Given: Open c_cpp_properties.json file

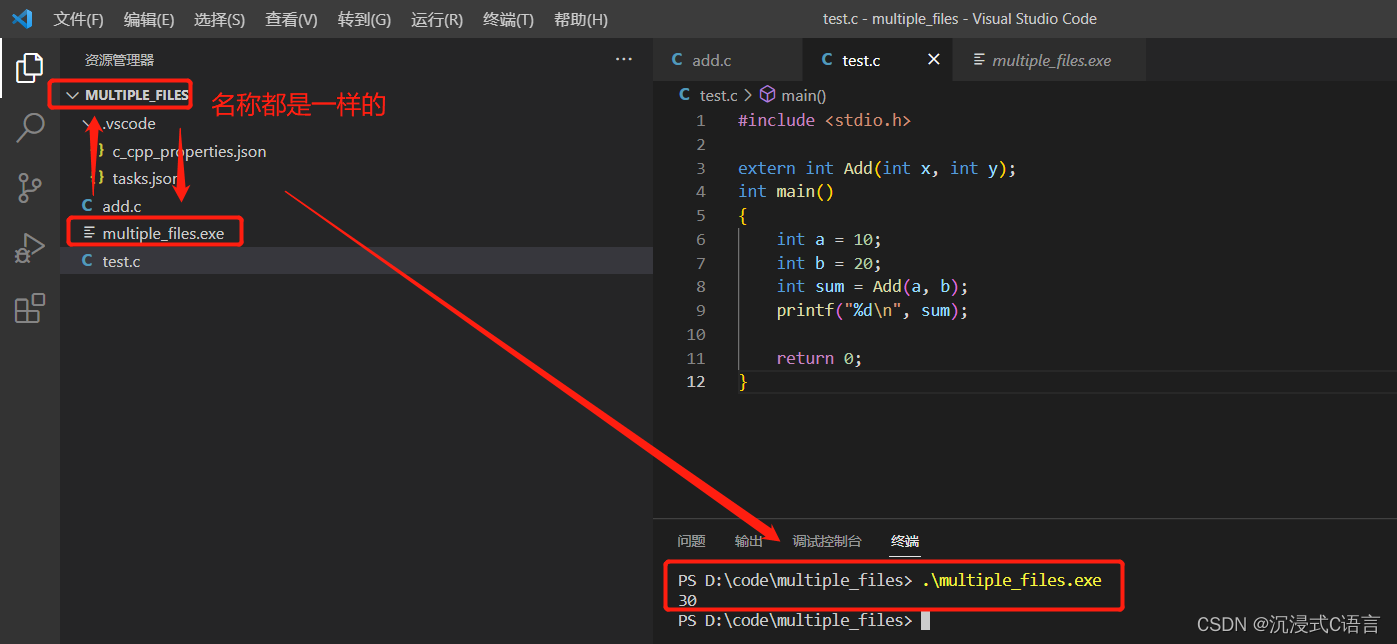Looking at the screenshot, I should [189, 152].
